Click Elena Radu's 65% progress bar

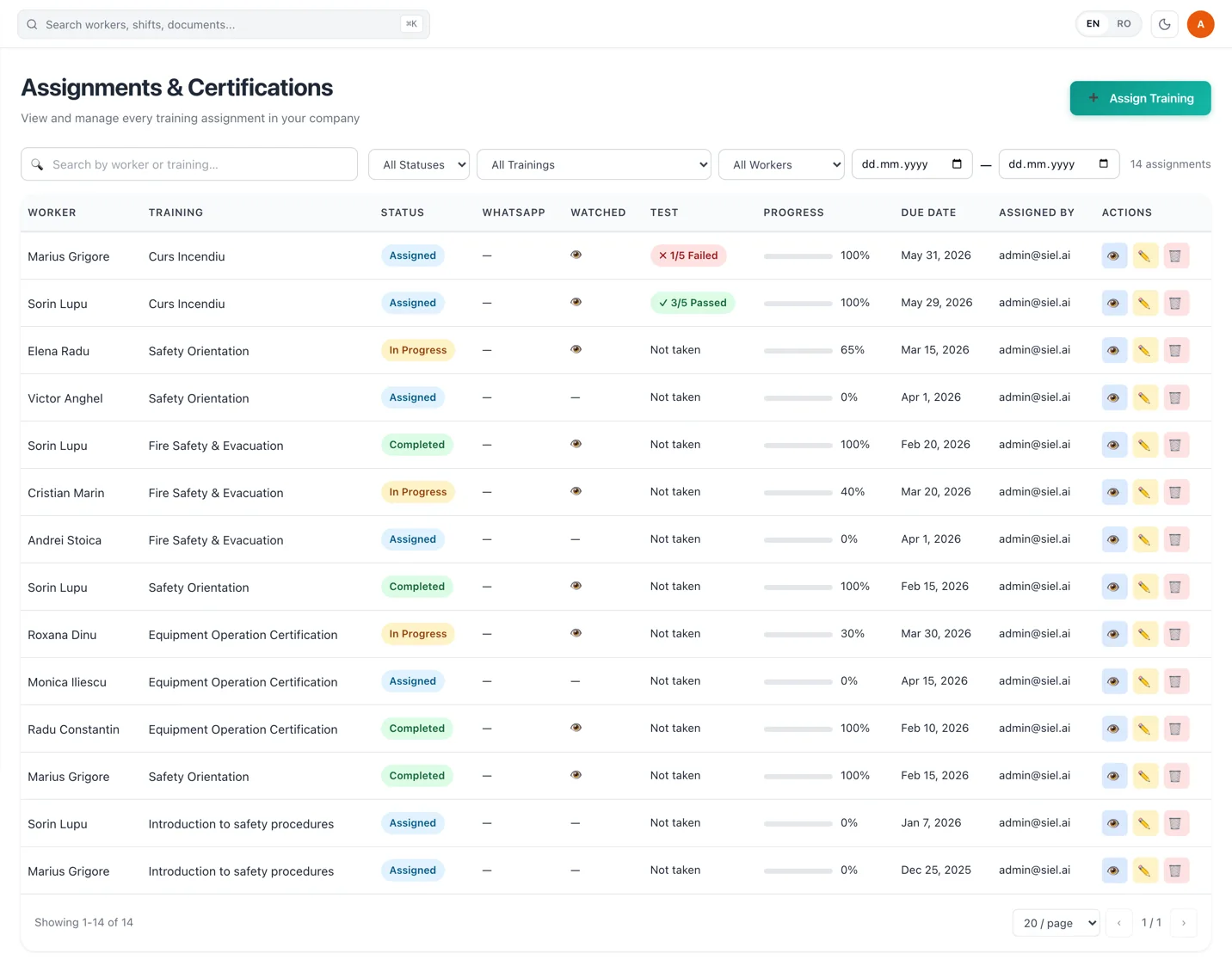tap(798, 350)
